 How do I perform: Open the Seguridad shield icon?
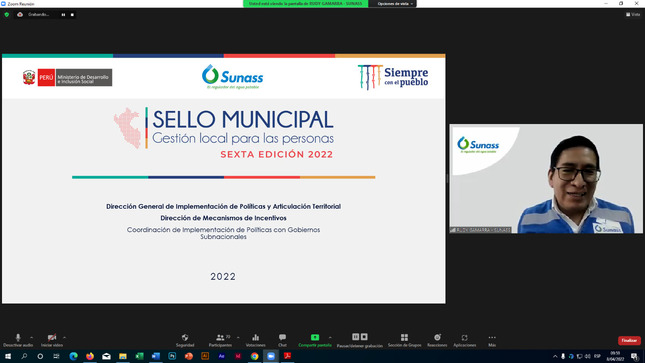(x=185, y=340)
